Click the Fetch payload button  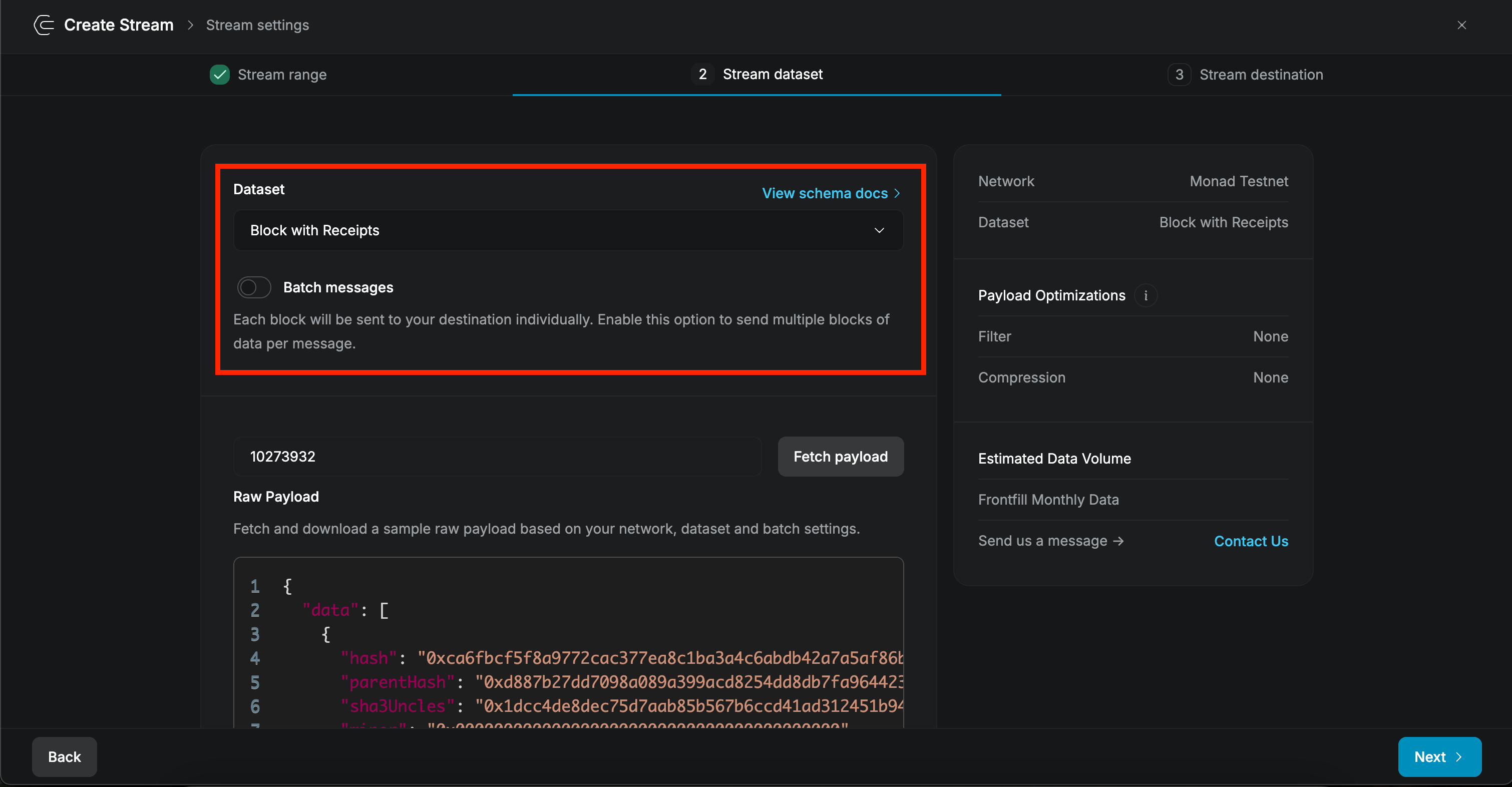pyautogui.click(x=841, y=456)
